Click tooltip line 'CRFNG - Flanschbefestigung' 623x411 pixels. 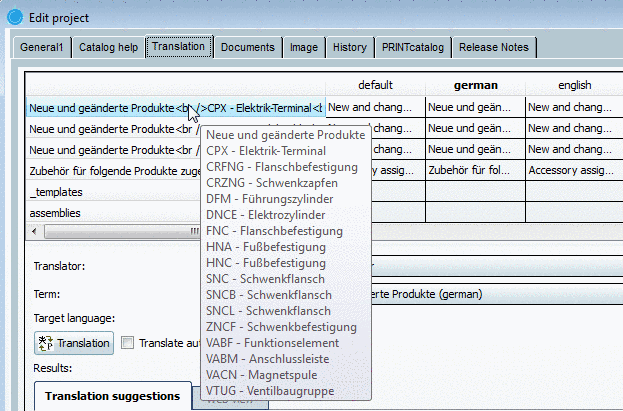coord(282,167)
